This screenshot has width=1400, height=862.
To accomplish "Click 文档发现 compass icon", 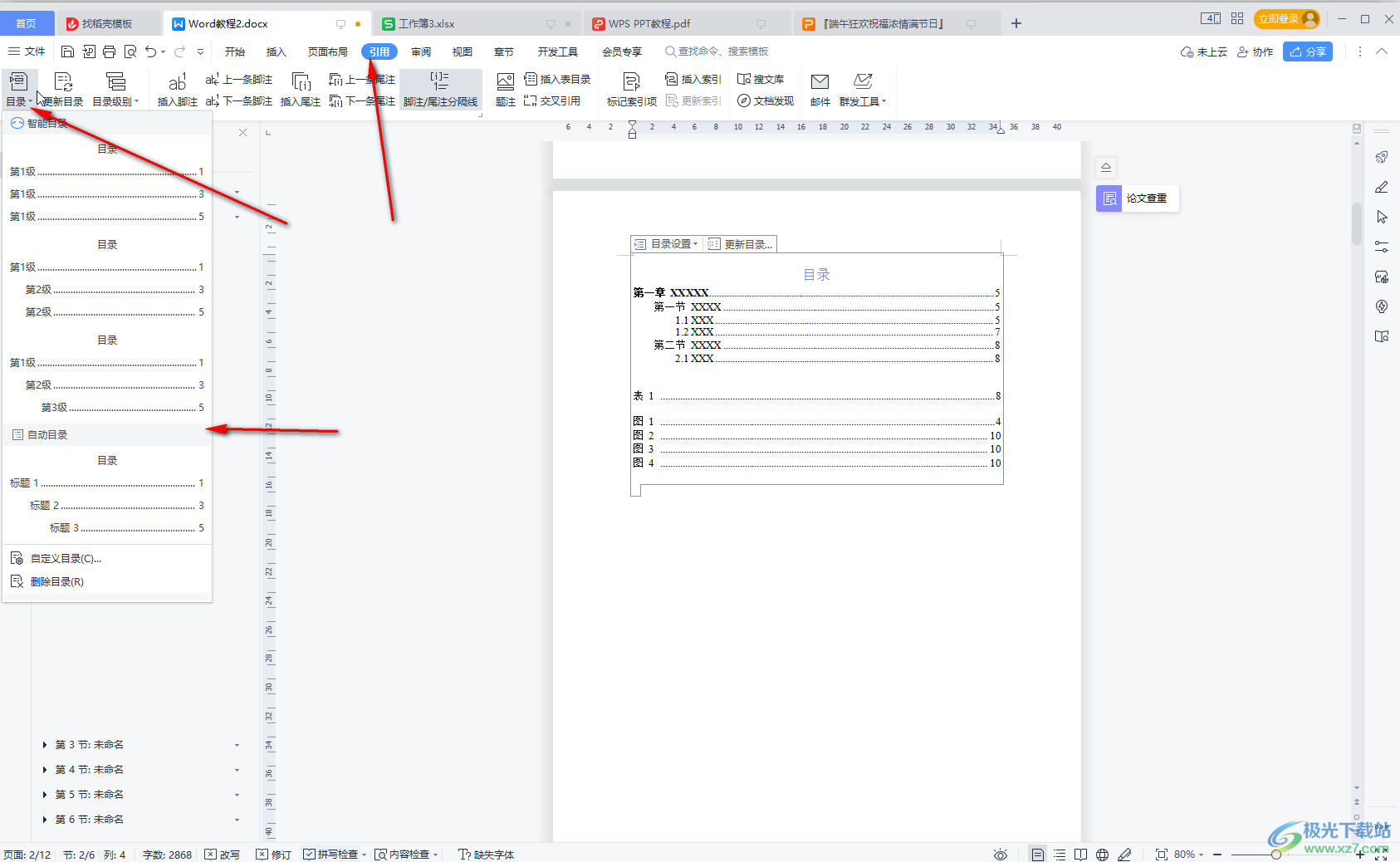I will [766, 100].
